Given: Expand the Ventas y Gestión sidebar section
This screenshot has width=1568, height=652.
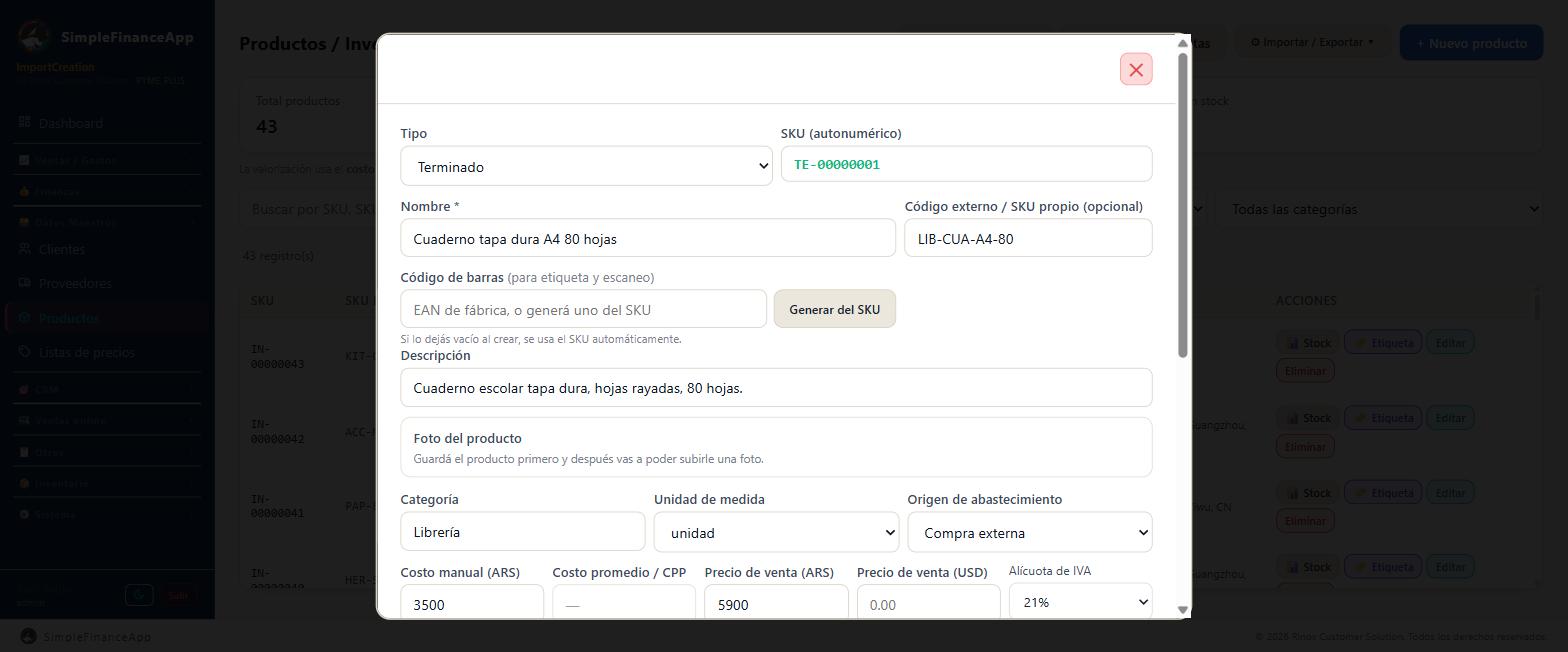Looking at the screenshot, I should pyautogui.click(x=107, y=160).
